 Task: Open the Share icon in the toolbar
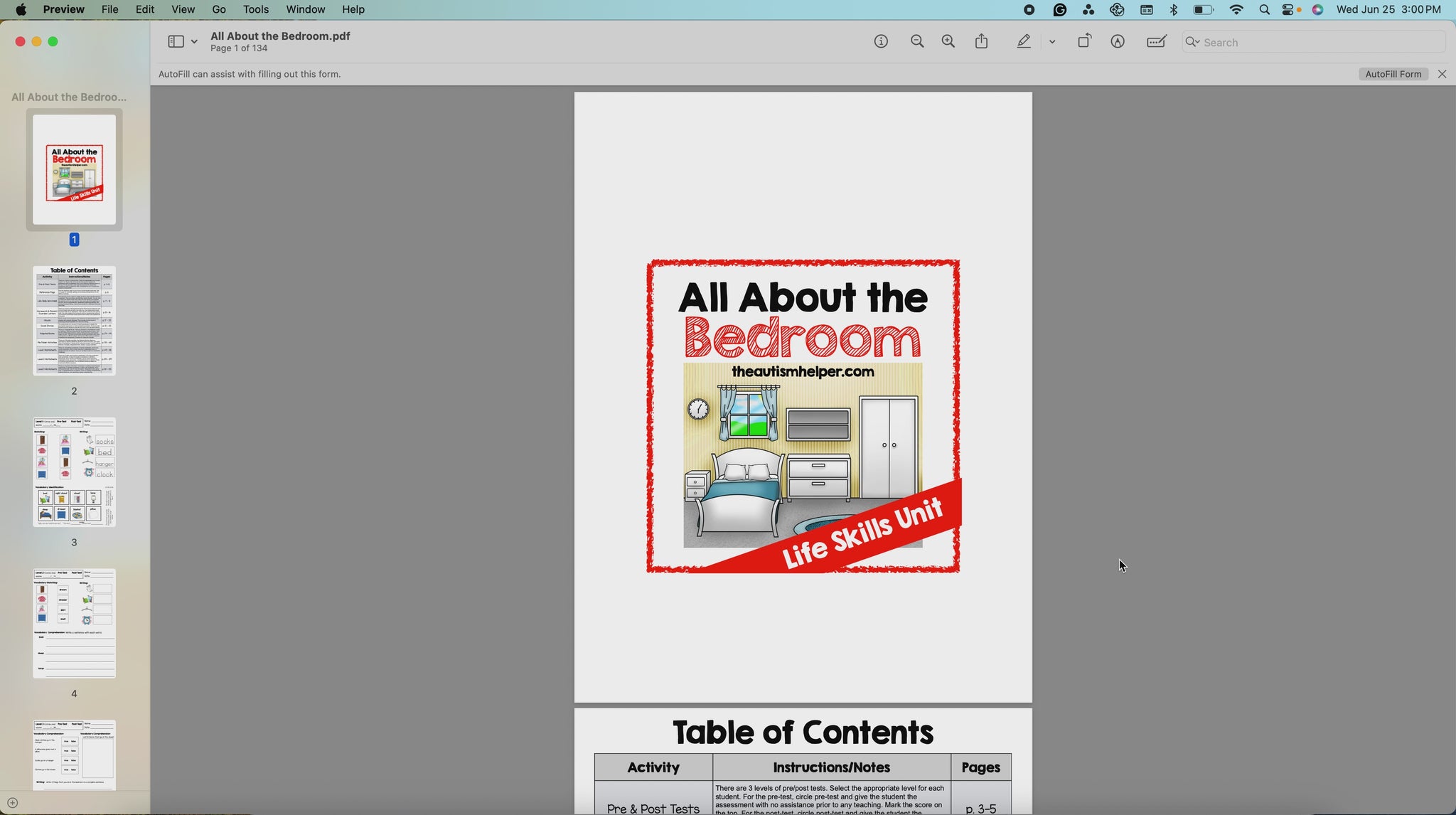(982, 42)
